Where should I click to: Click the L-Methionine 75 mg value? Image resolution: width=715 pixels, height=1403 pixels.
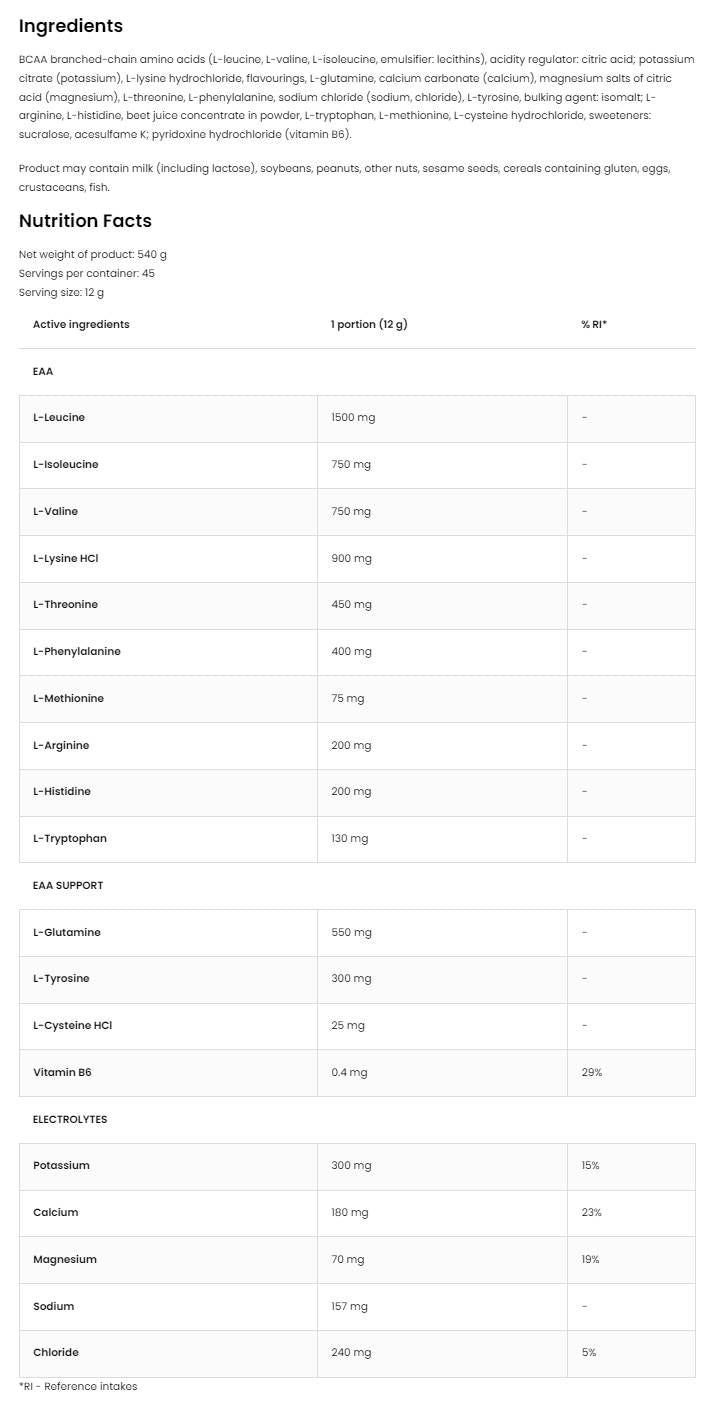348,698
